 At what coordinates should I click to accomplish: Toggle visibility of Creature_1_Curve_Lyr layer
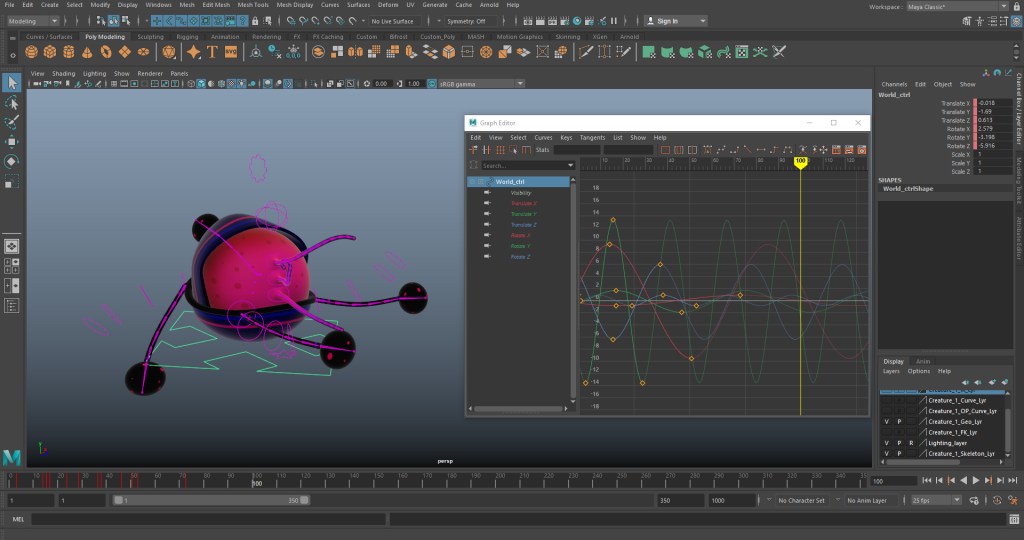(x=886, y=400)
